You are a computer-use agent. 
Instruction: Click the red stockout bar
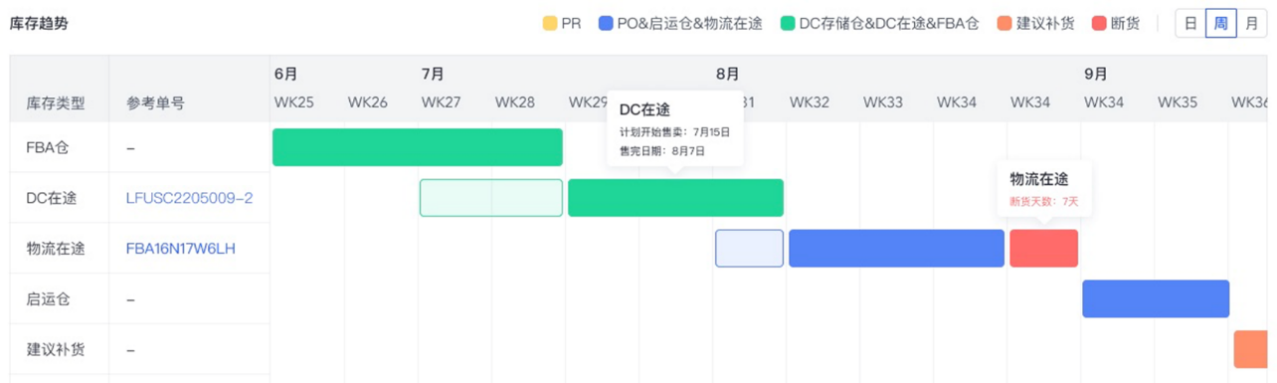[1044, 248]
